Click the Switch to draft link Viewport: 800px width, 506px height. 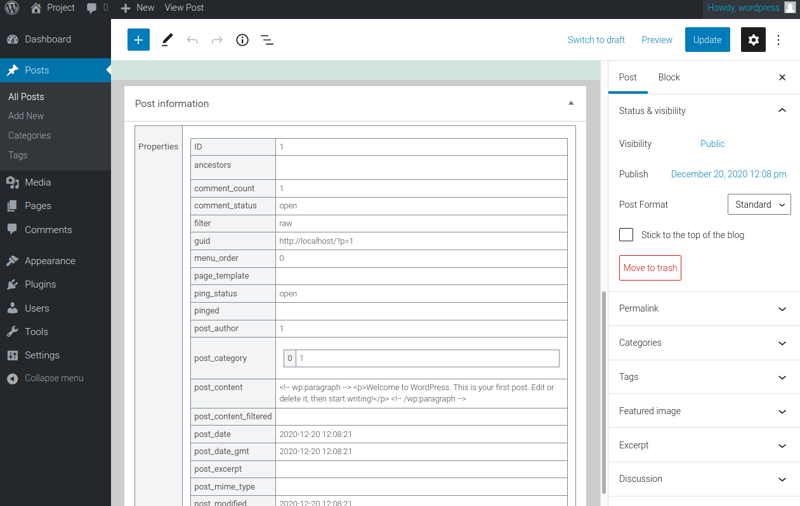pos(596,40)
